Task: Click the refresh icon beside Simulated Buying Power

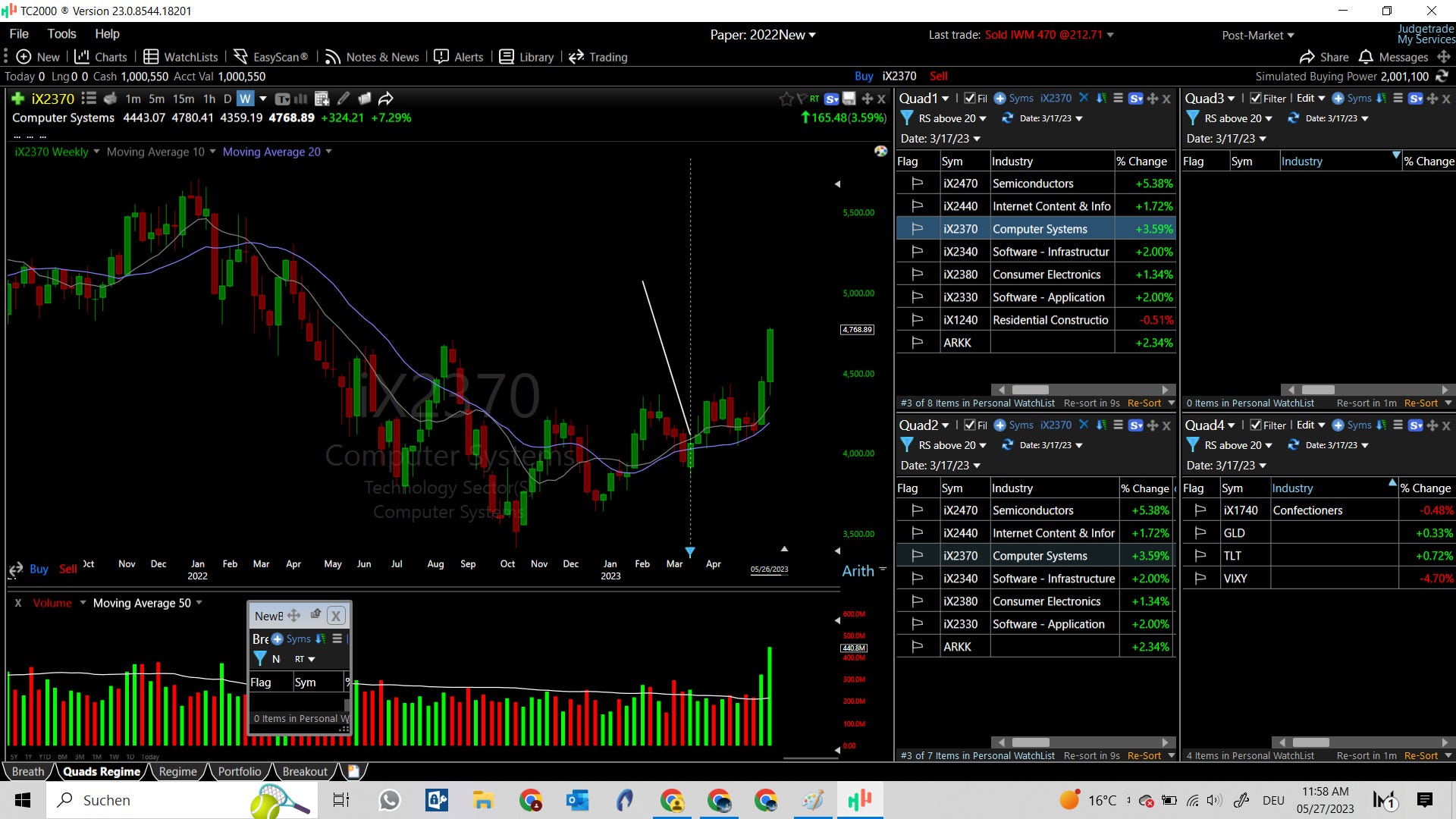Action: click(1442, 76)
